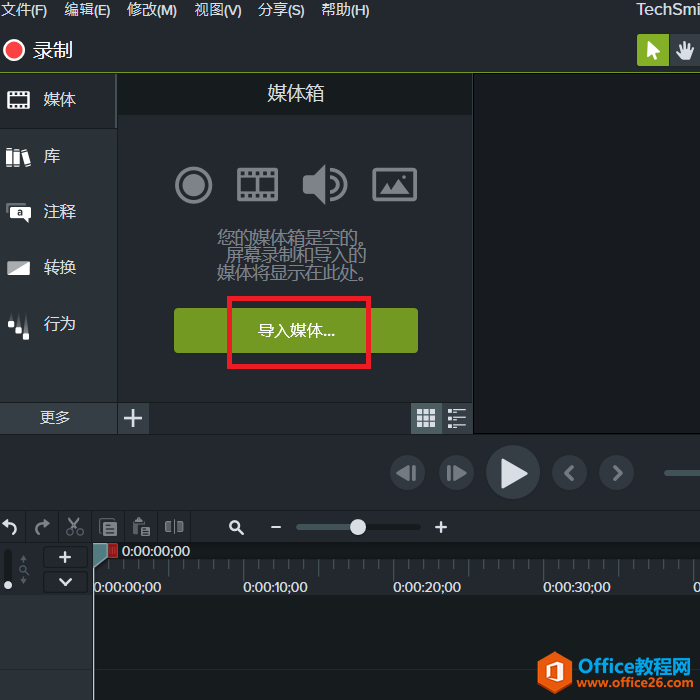The image size is (700, 700).
Task: Click the audio speaker icon in media bin
Action: [x=325, y=184]
